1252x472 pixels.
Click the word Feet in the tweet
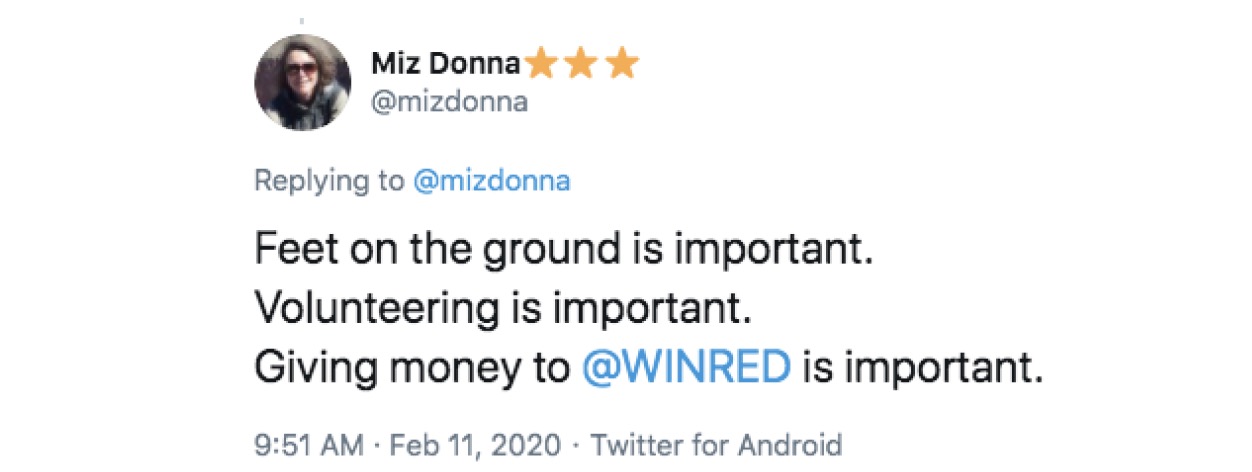290,250
